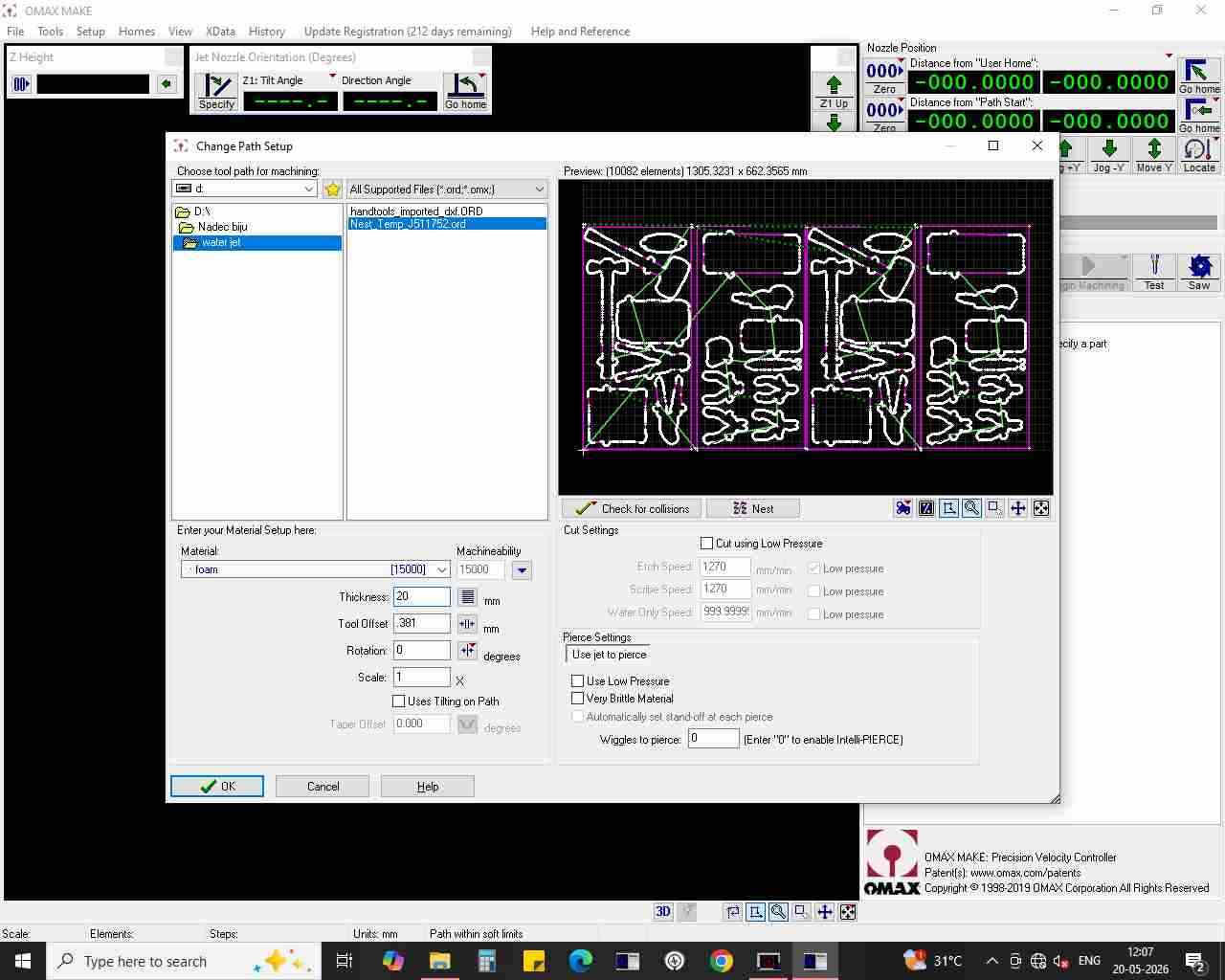This screenshot has height=980, width=1225.
Task: Open the Setup menu
Action: (x=91, y=32)
